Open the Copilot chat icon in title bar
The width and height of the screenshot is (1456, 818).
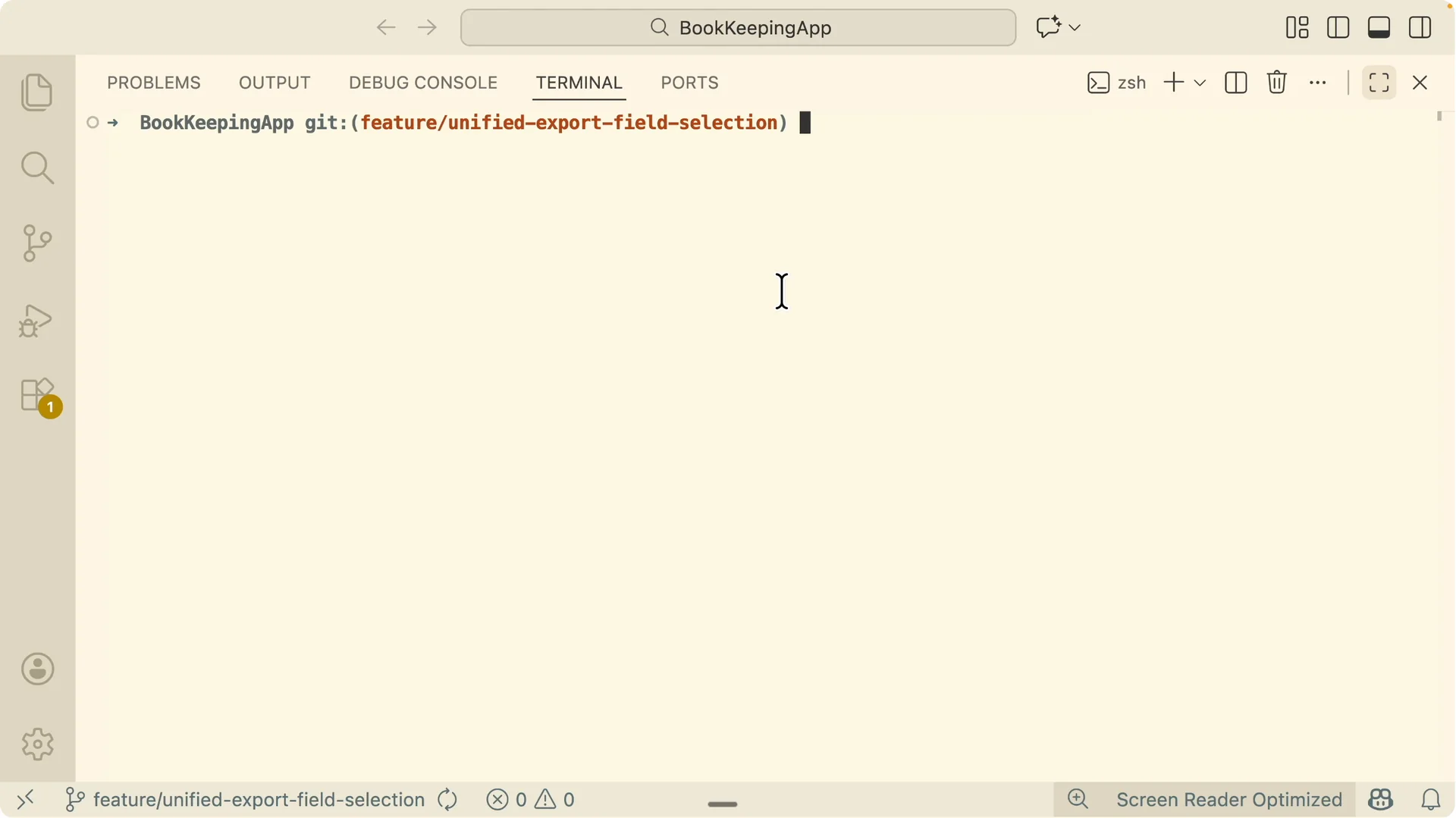(x=1049, y=27)
